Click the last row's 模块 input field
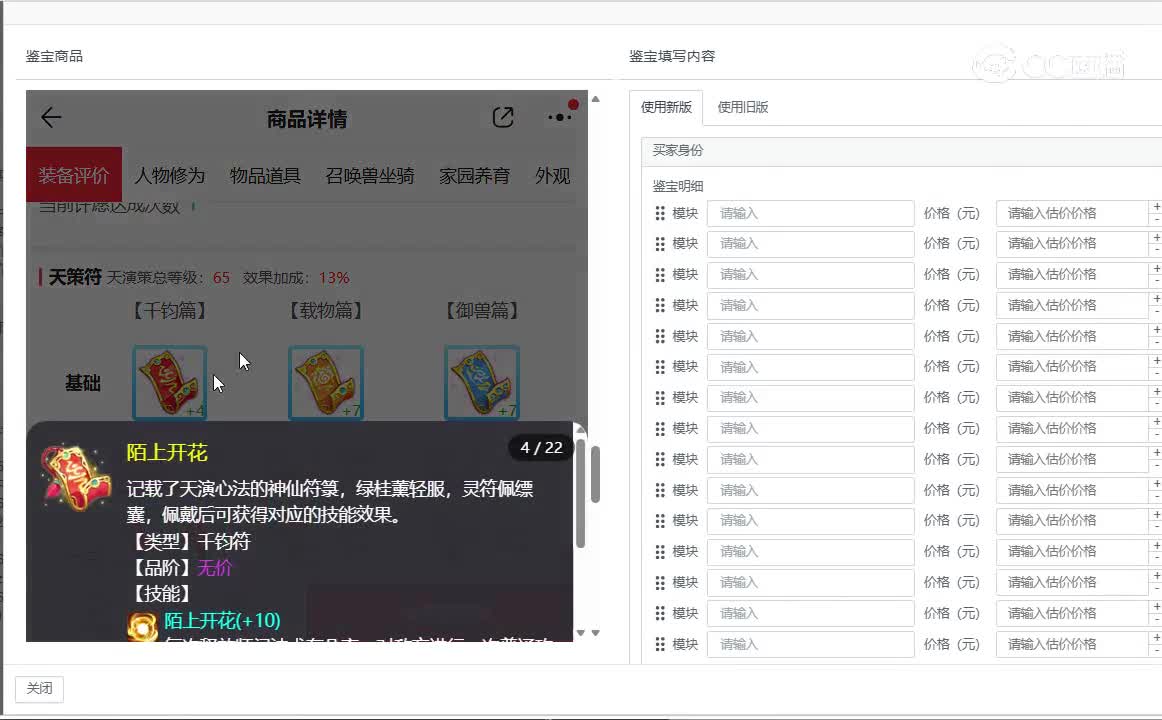Image resolution: width=1162 pixels, height=720 pixels. tap(810, 644)
